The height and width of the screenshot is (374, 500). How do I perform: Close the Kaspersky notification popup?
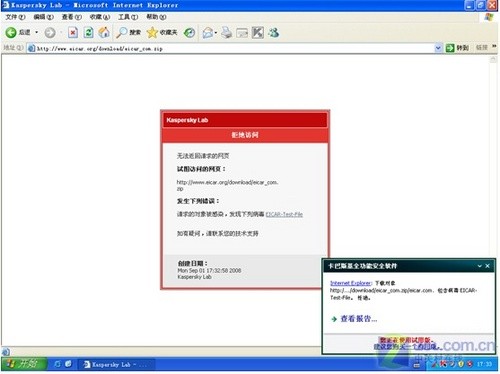tap(487, 266)
